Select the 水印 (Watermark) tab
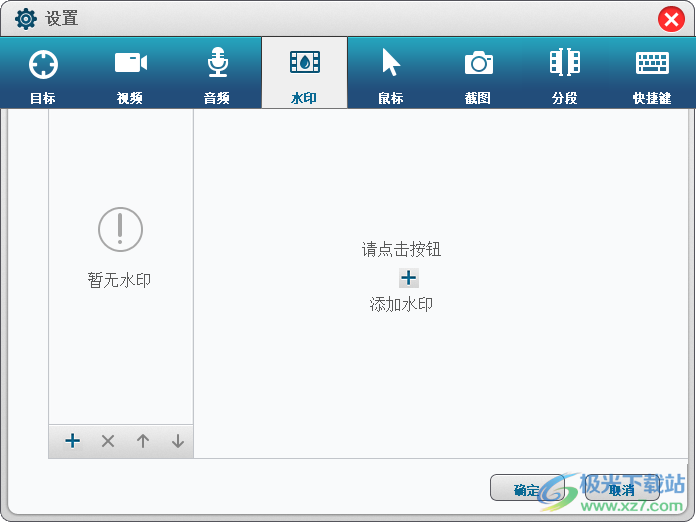 pyautogui.click(x=304, y=73)
